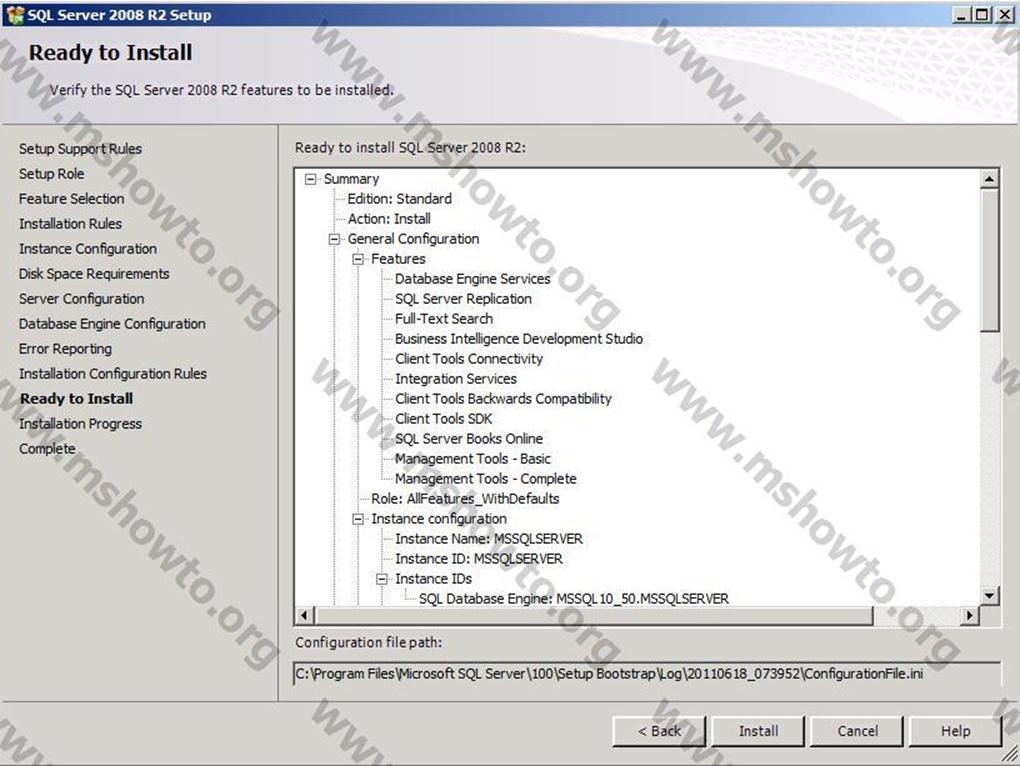
Task: Select the Edition: Standard tree entry
Action: click(x=399, y=199)
